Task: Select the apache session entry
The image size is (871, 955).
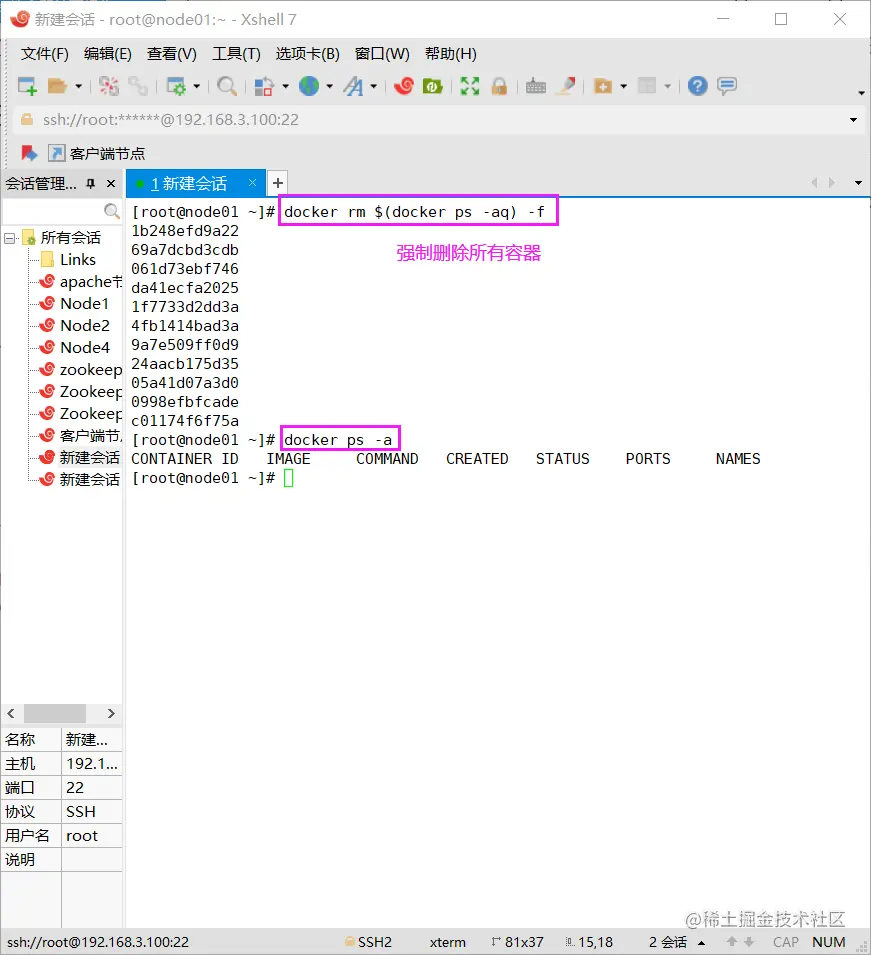Action: click(81, 282)
